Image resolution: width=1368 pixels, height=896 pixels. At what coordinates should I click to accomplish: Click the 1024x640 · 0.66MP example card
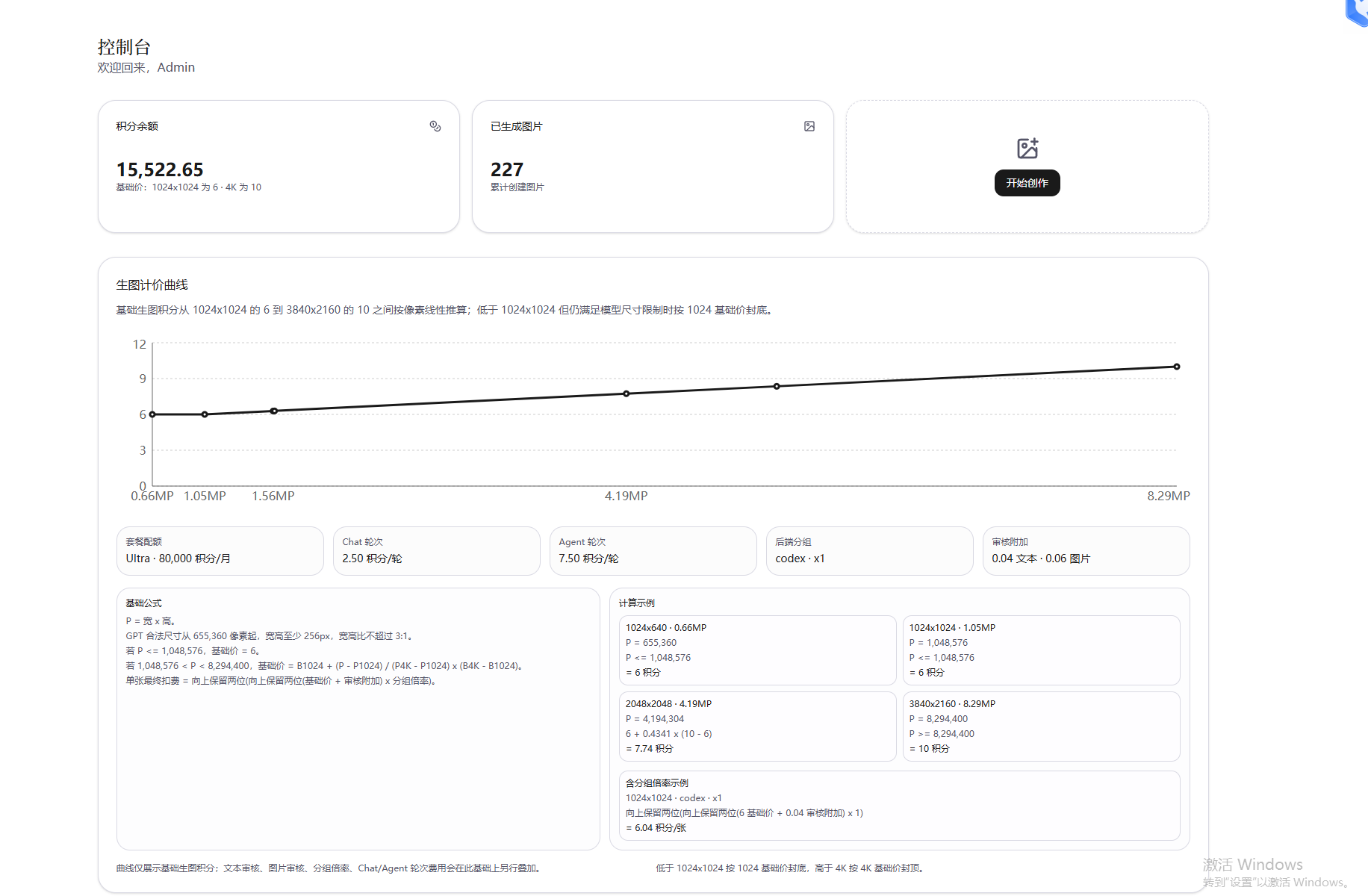pyautogui.click(x=758, y=650)
